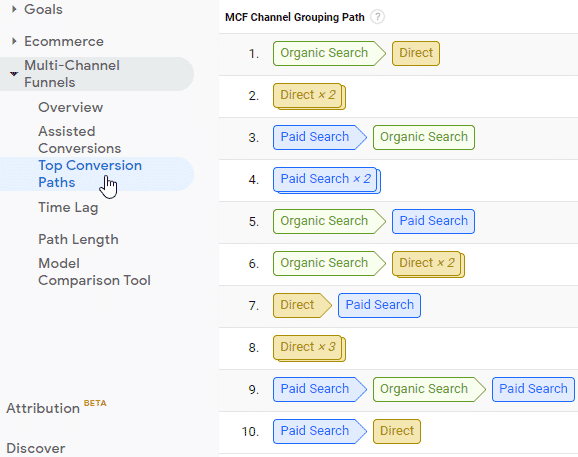The height and width of the screenshot is (457, 578).
Task: Click the Organic Search chip in row 9
Action: pyautogui.click(x=429, y=389)
